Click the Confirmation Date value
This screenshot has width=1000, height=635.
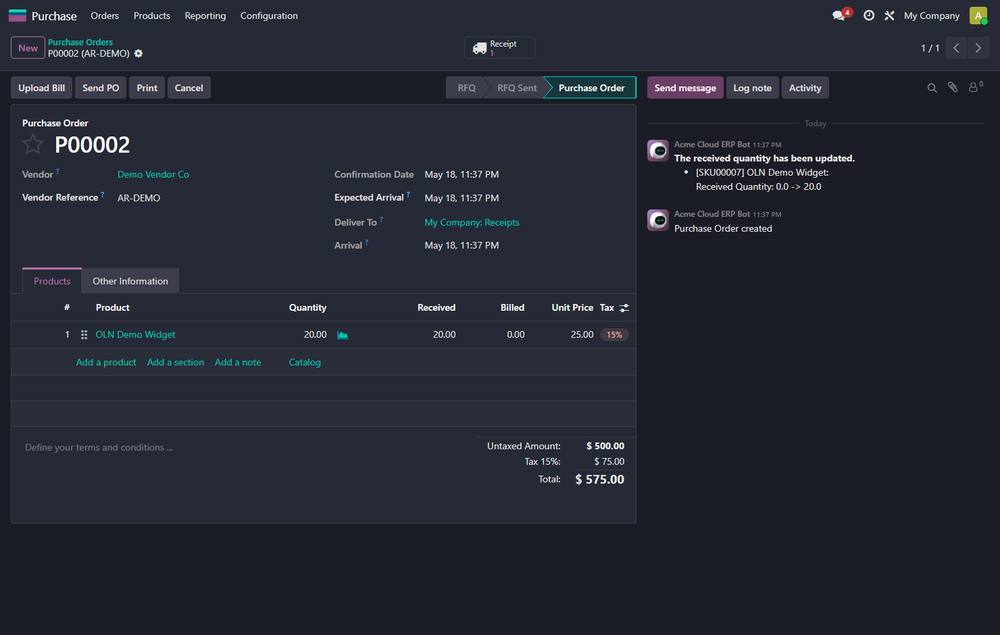[462, 175]
